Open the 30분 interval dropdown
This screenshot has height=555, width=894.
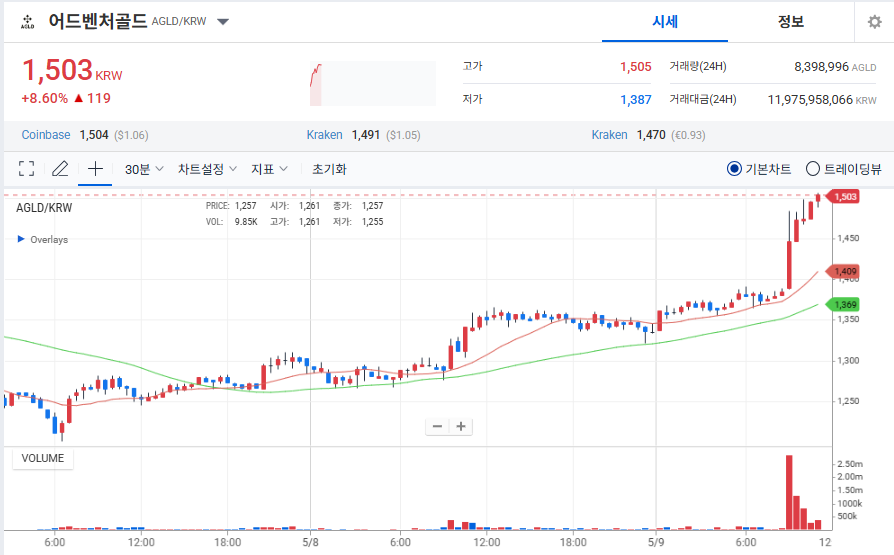pyautogui.click(x=144, y=169)
